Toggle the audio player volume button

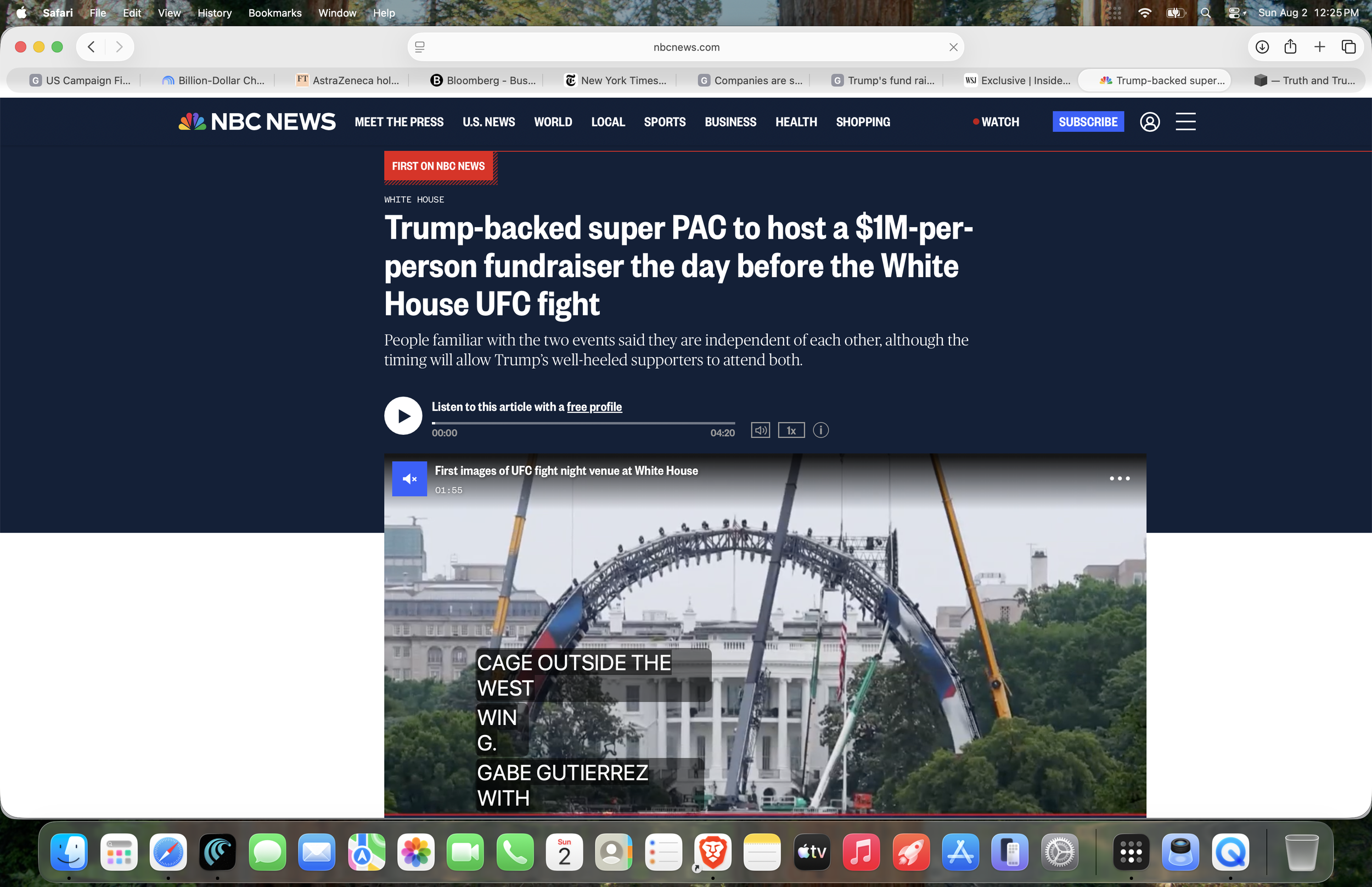pos(760,430)
